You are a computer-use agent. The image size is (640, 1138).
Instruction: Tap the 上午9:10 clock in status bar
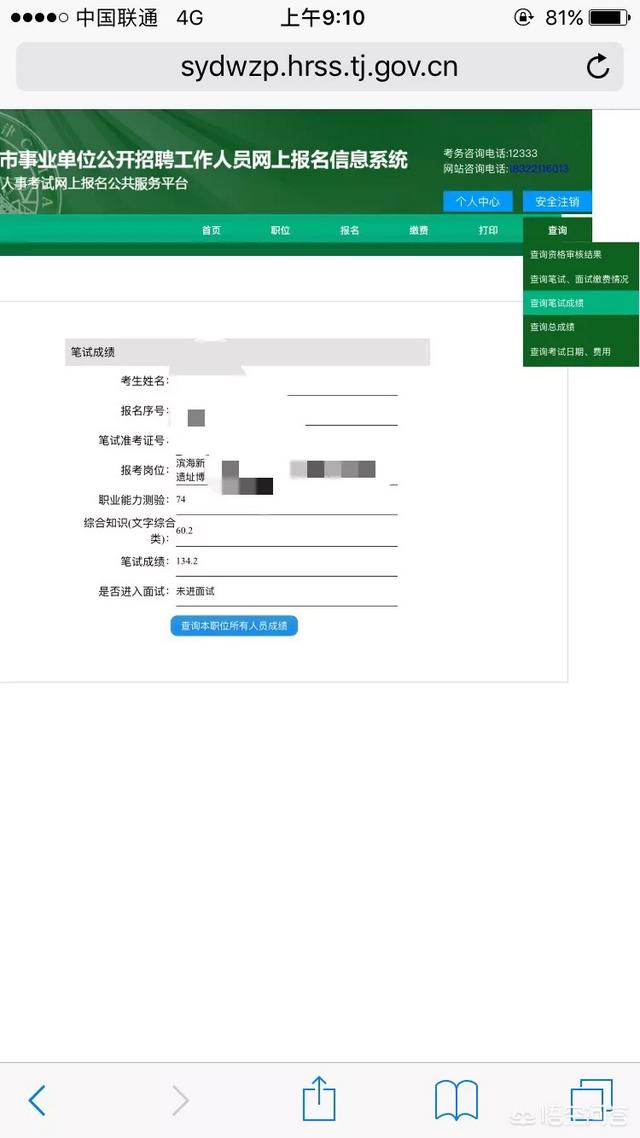click(x=322, y=17)
